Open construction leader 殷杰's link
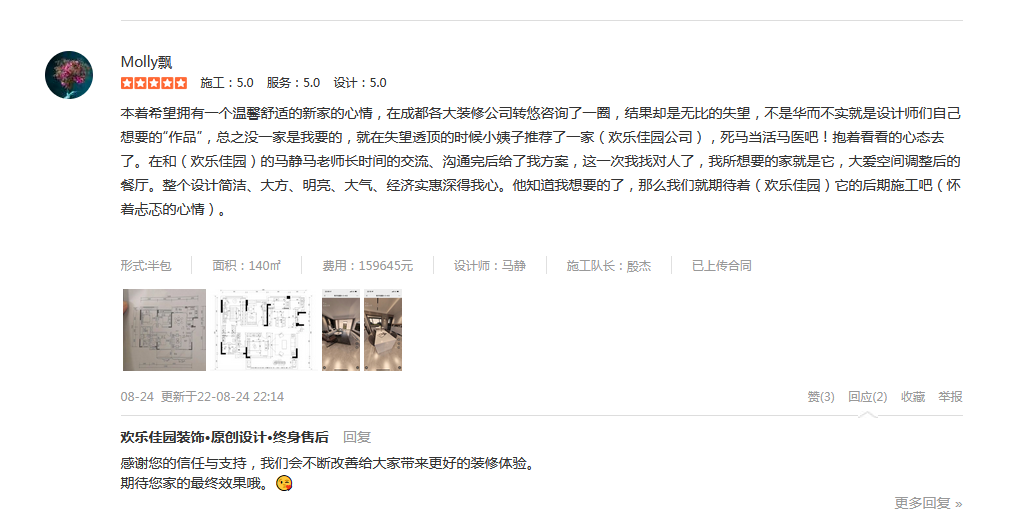Viewport: 1016px width, 524px height. (639, 266)
